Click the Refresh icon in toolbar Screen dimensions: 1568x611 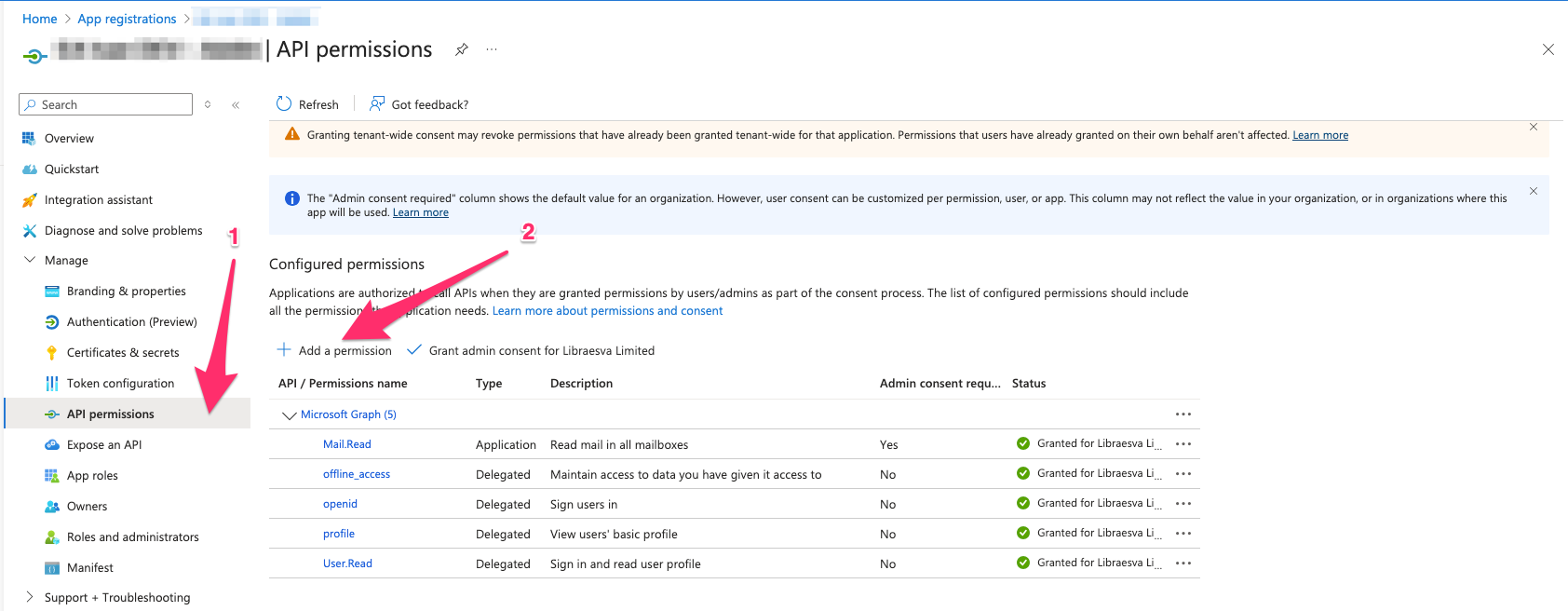tap(284, 103)
